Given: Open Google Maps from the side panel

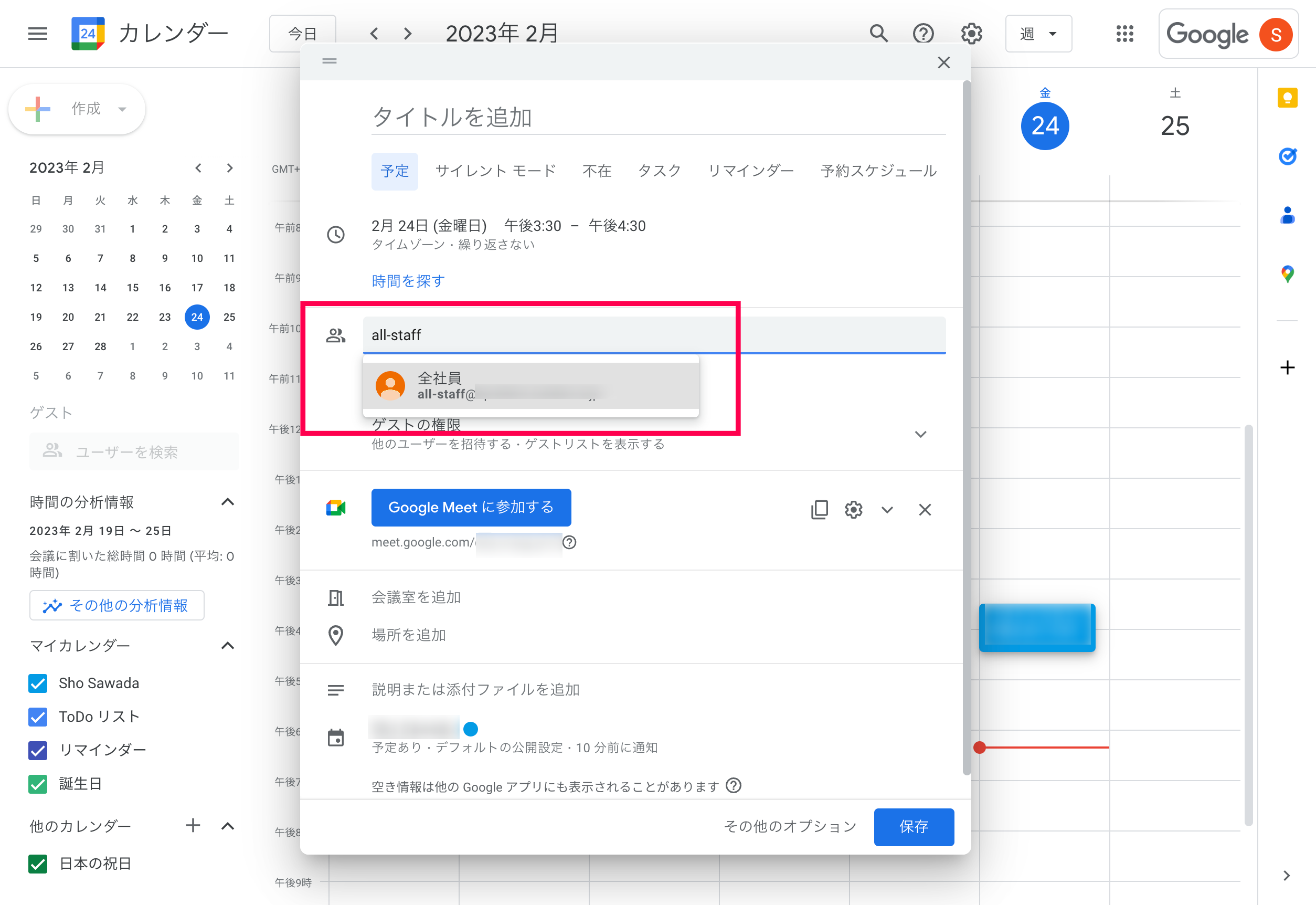Looking at the screenshot, I should [1287, 274].
